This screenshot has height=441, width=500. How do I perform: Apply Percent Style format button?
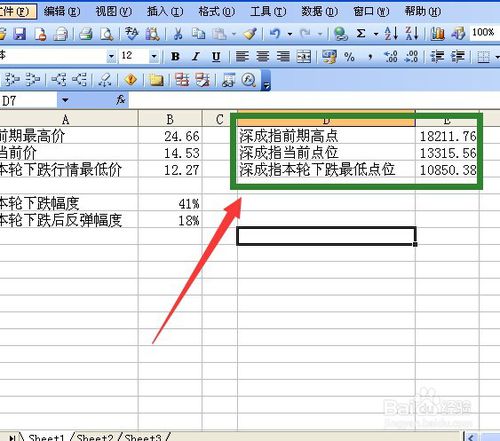(x=349, y=57)
